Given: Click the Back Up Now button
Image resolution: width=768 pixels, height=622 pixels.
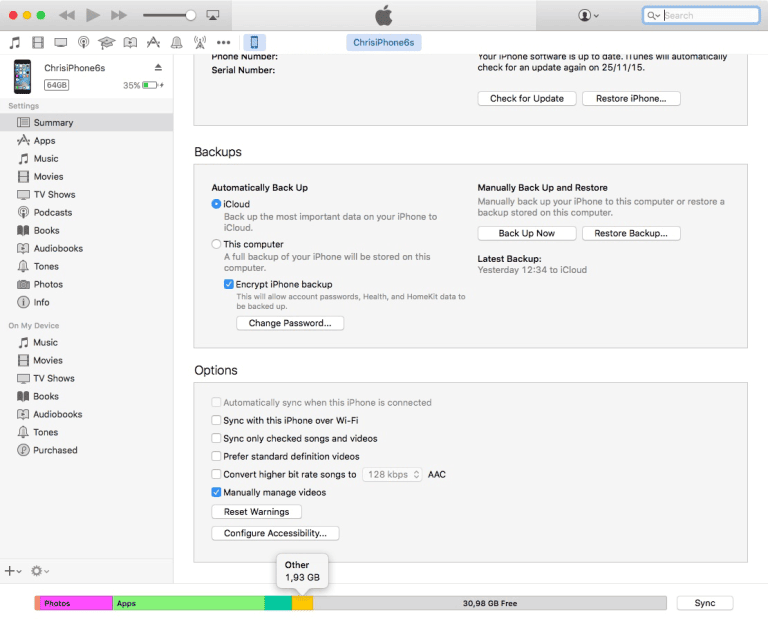Looking at the screenshot, I should [527, 233].
